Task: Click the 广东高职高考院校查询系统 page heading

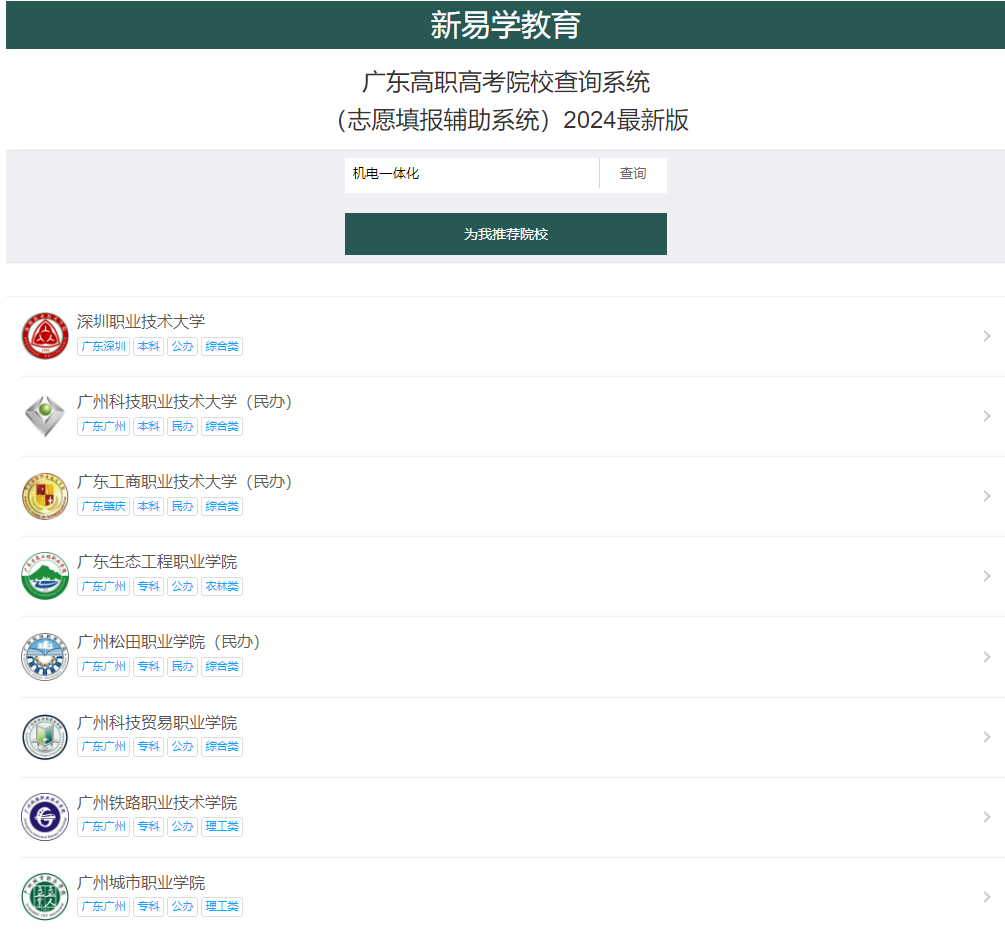Action: point(506,82)
